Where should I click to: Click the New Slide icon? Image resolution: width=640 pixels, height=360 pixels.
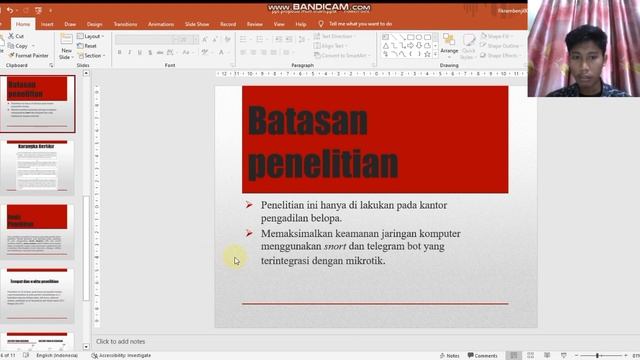tap(66, 40)
